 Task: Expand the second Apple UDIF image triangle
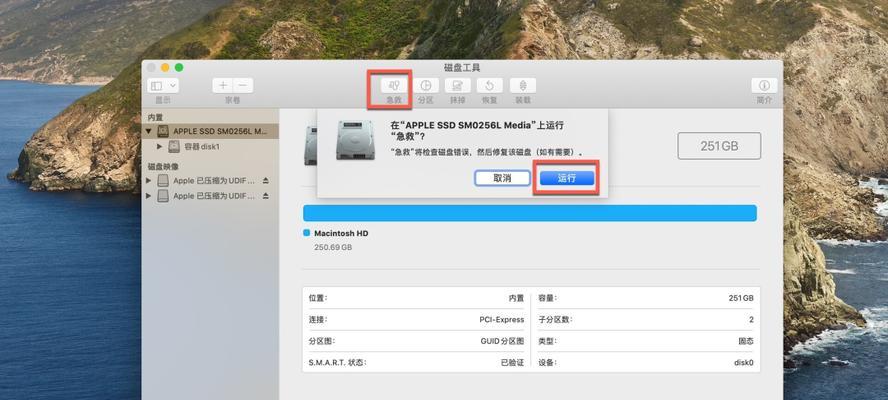pos(149,196)
